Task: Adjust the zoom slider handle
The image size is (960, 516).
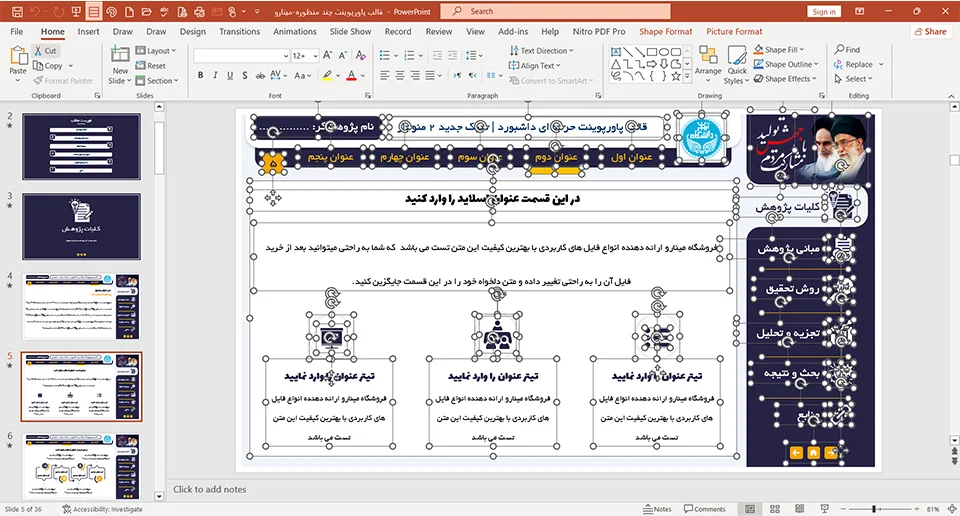Action: coord(874,509)
